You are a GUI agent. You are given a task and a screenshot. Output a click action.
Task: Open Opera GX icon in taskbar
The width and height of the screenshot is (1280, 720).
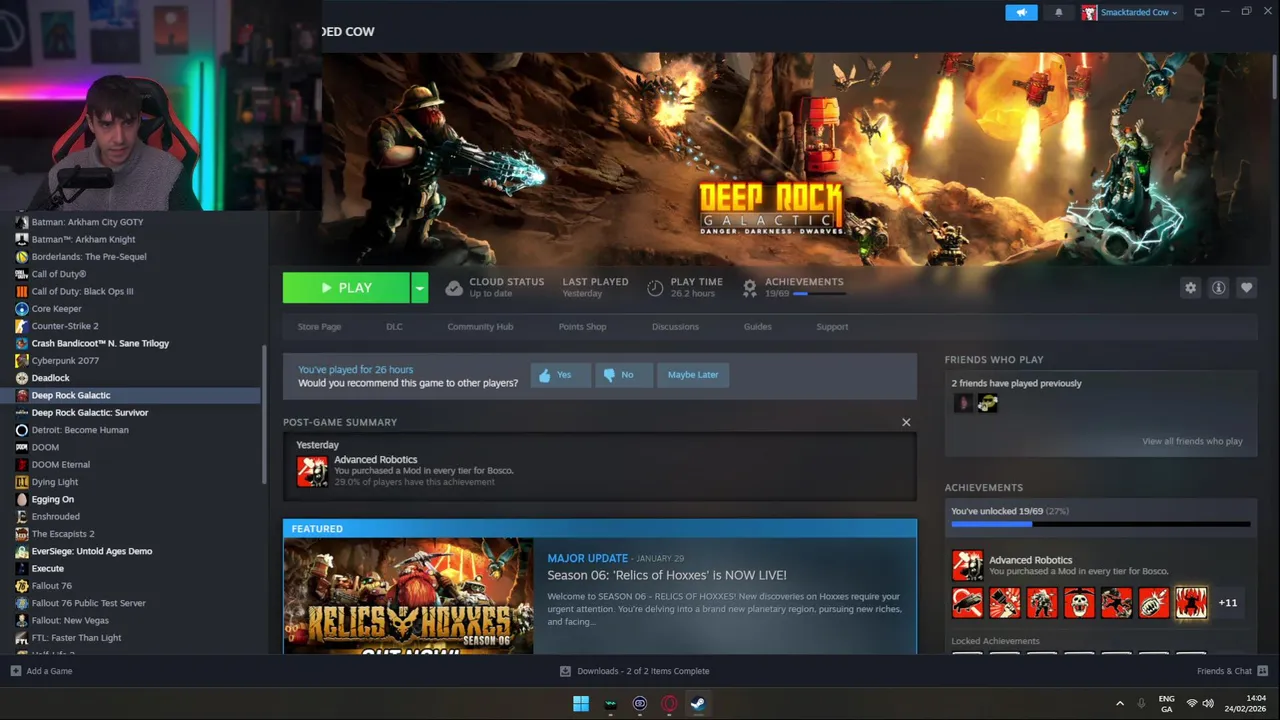669,703
